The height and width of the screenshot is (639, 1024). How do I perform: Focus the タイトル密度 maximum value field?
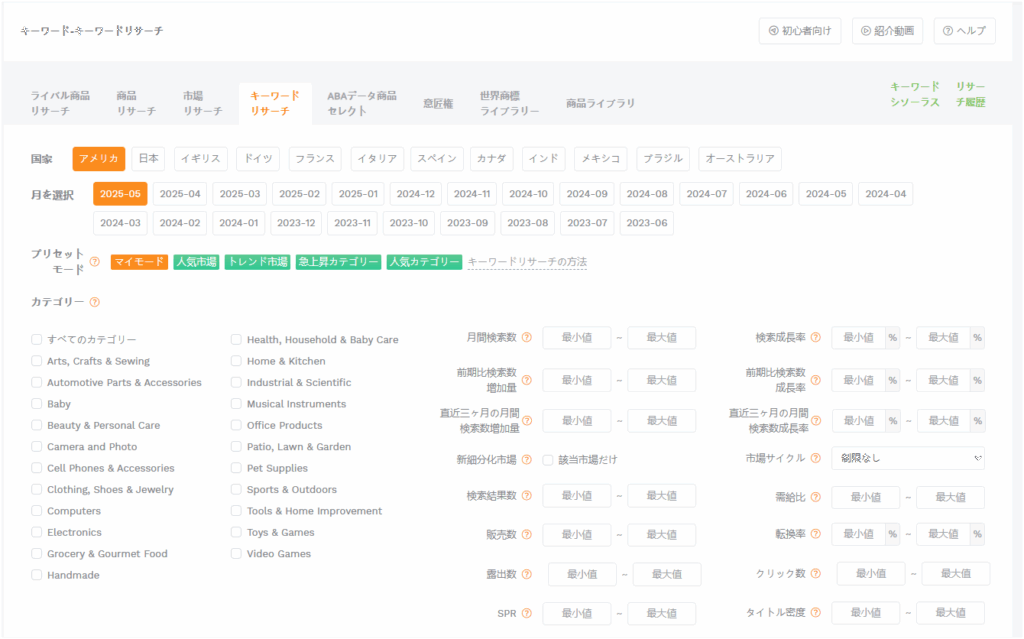pyautogui.click(x=950, y=613)
